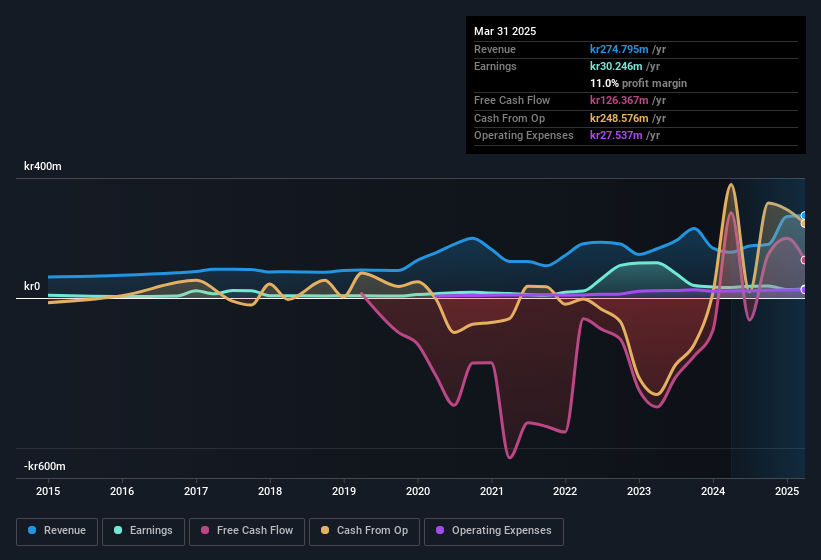The image size is (821, 560).
Task: Click the teal Earnings legend dot
Action: point(118,530)
